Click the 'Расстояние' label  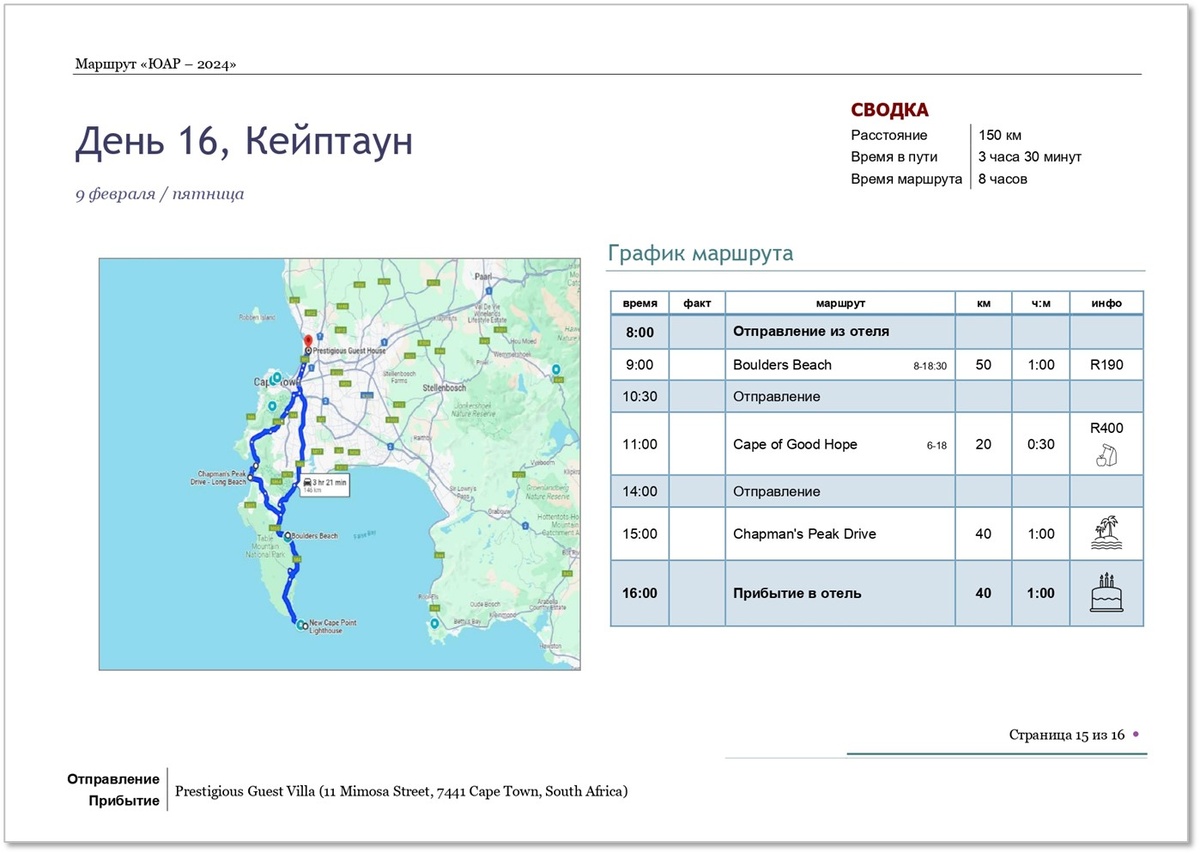(889, 135)
